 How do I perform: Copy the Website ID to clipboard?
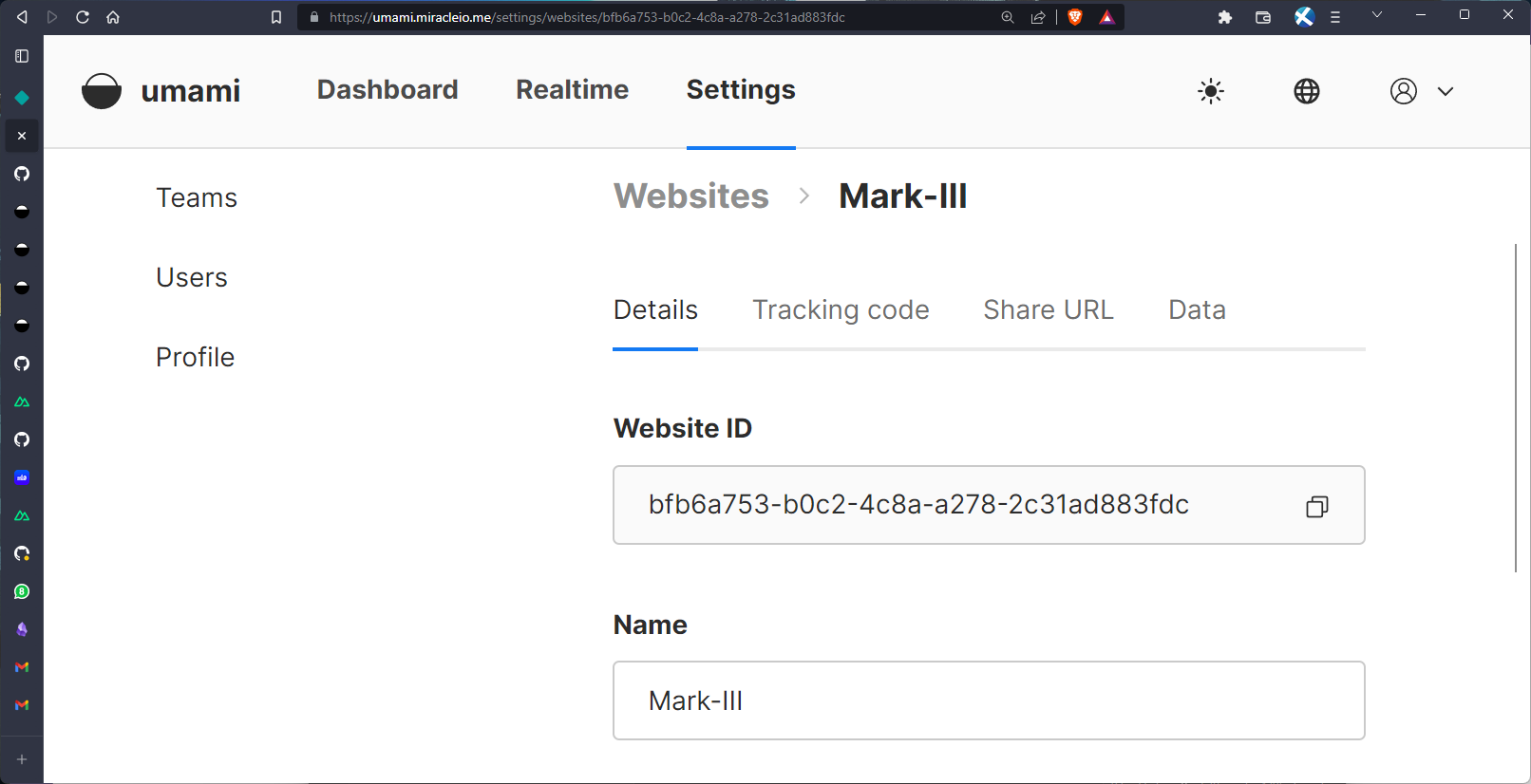pos(1316,507)
